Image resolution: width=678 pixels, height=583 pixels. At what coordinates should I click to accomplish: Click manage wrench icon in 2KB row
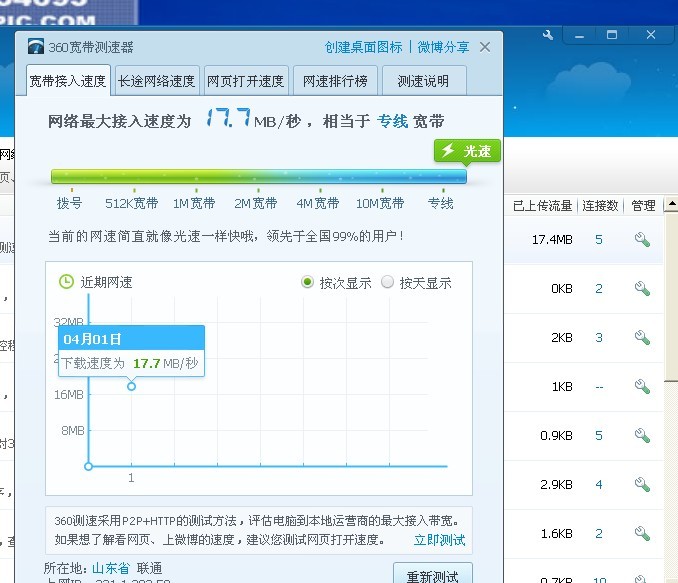[642, 337]
